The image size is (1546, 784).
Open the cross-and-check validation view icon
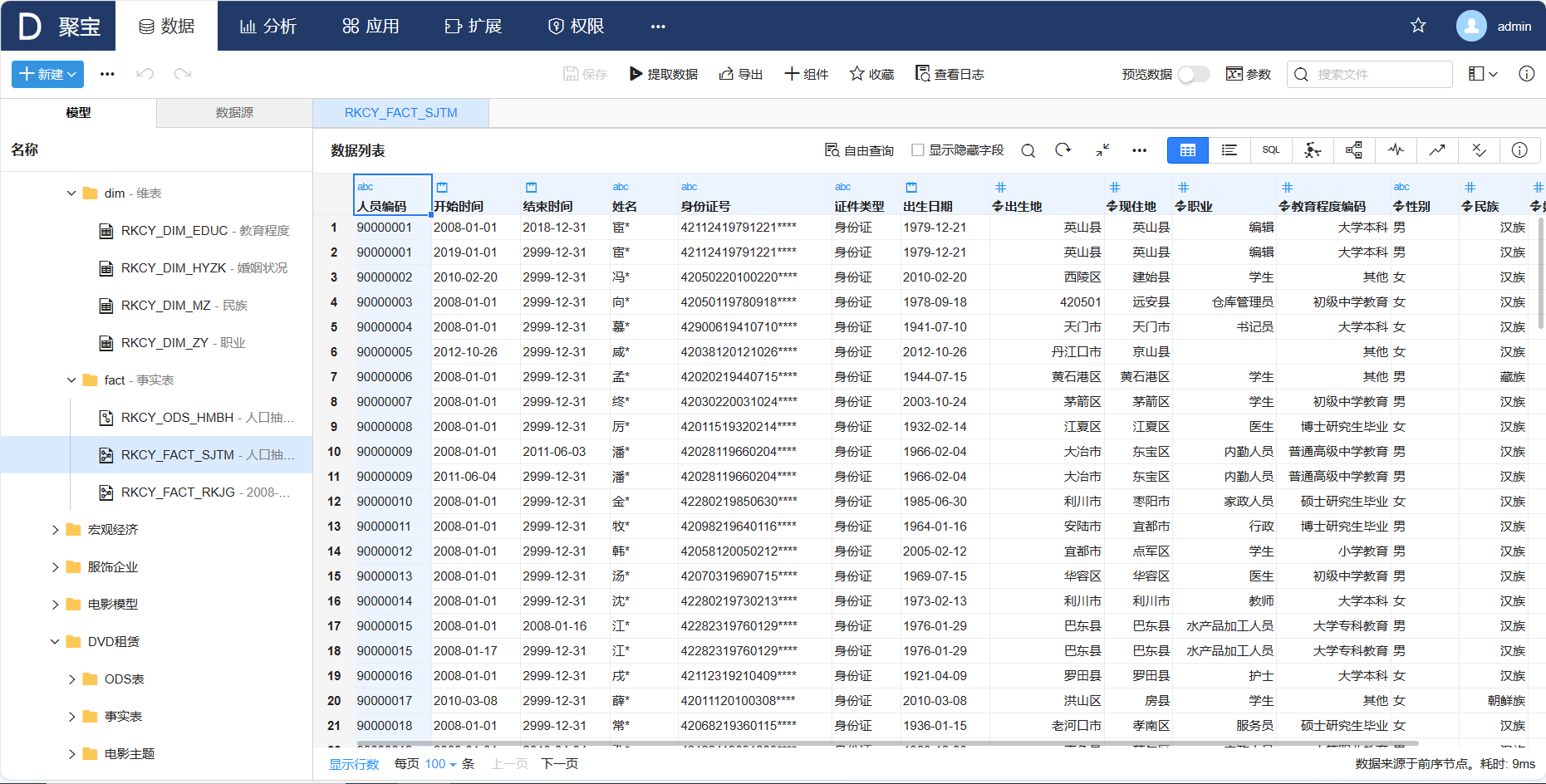pyautogui.click(x=1479, y=150)
